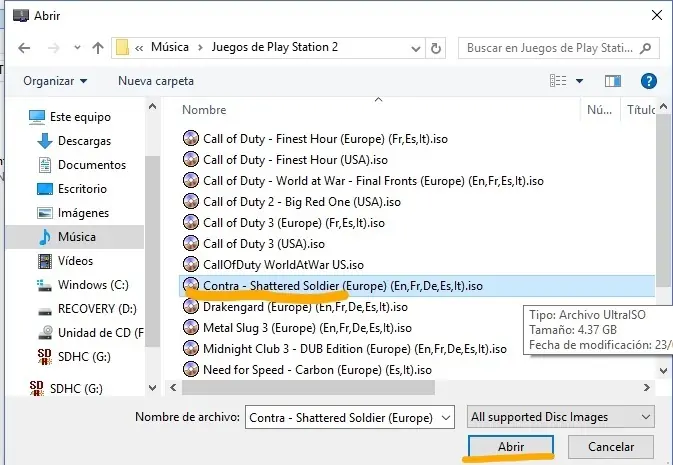Open RECOVERY (D:) drive
The height and width of the screenshot is (465, 673).
tap(87, 309)
